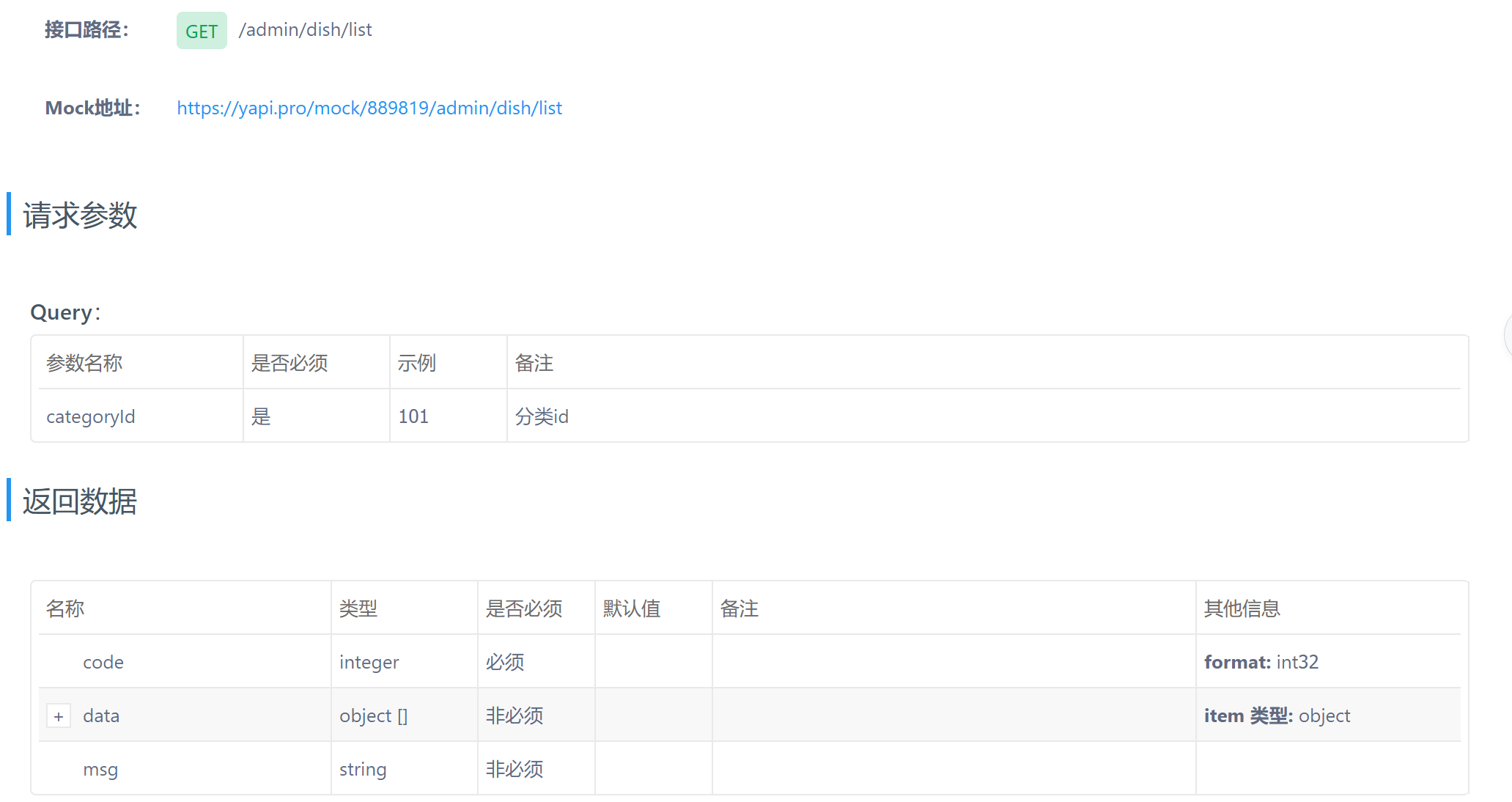The height and width of the screenshot is (802, 1512).
Task: Click the 分类id remark cell
Action: [x=542, y=416]
